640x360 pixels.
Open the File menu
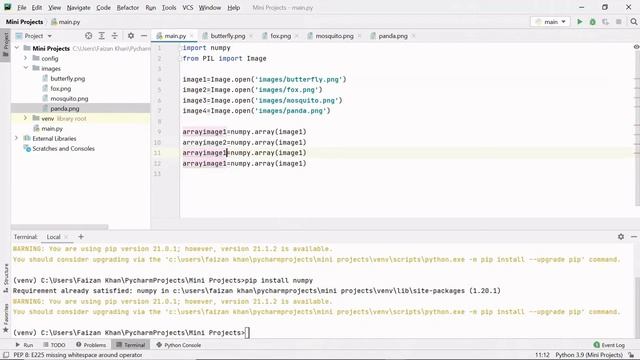(x=22, y=7)
